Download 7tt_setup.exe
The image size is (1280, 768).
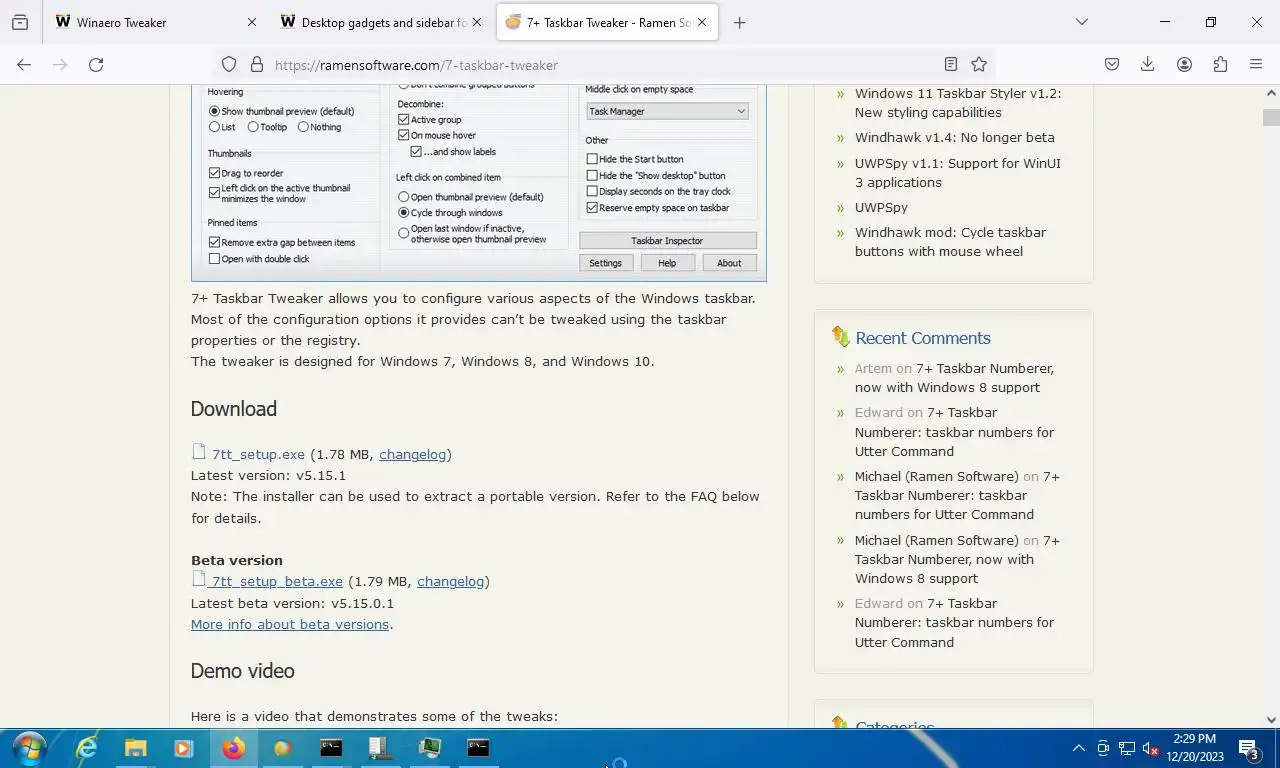coord(258,454)
